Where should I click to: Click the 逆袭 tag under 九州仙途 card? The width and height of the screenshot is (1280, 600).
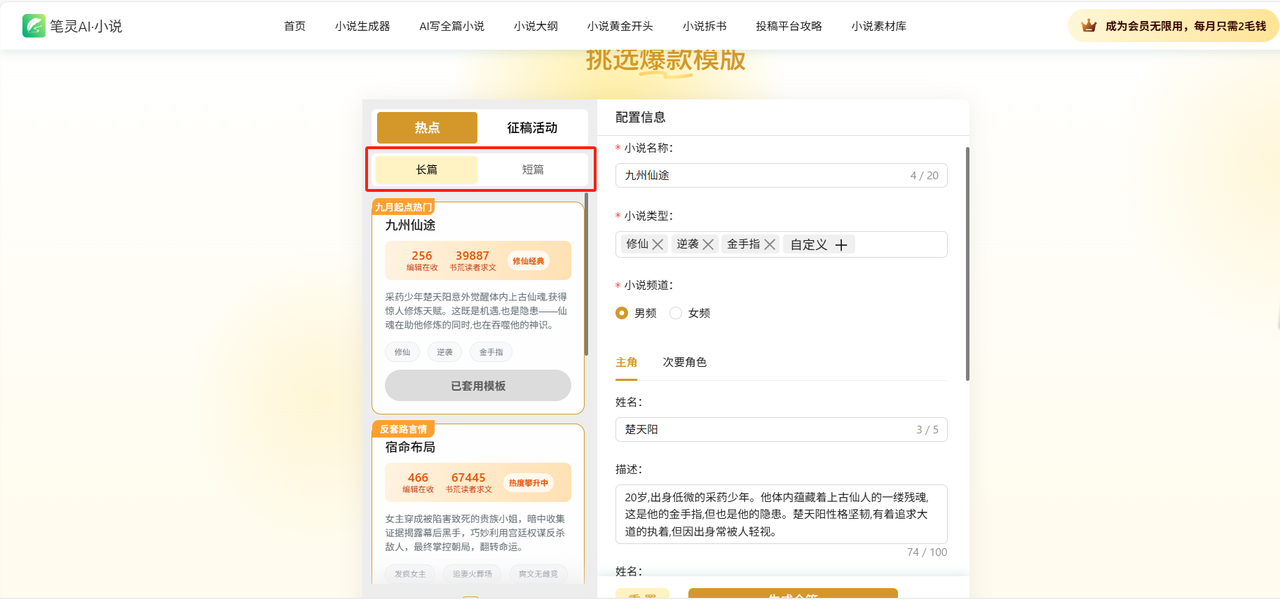point(444,352)
